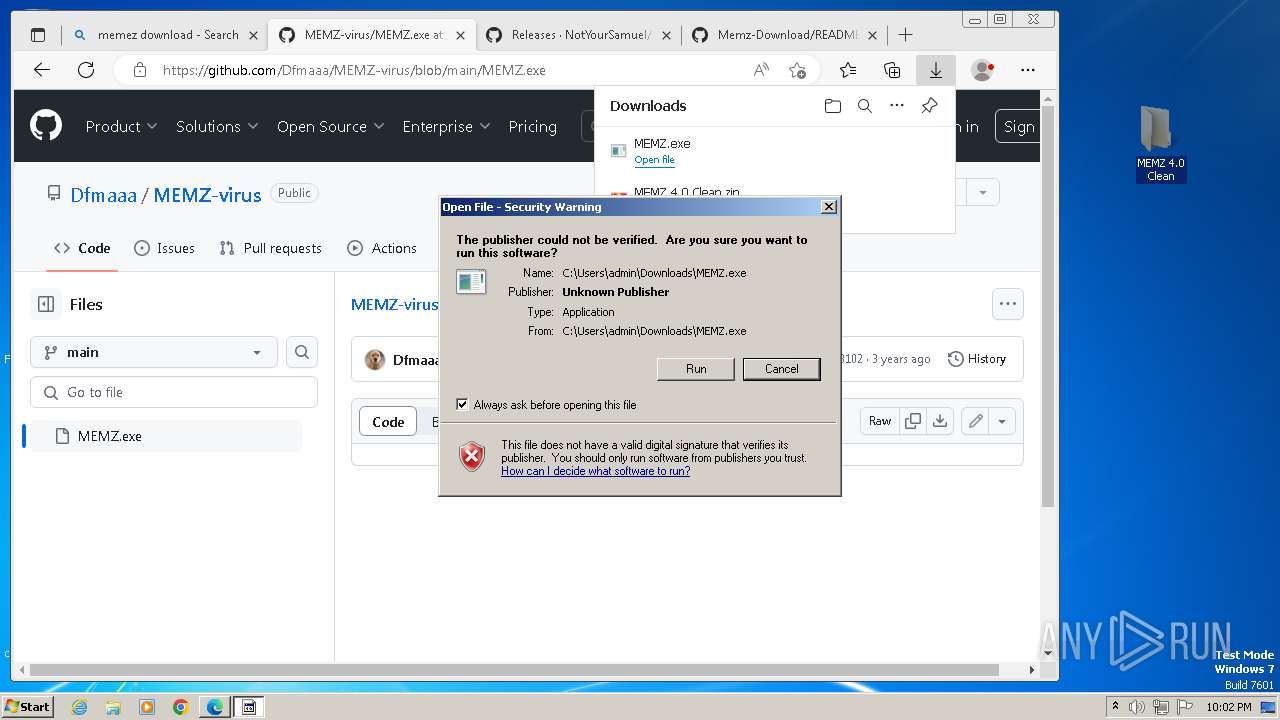Open the Favorites list icon
This screenshot has width=1280, height=720.
(x=848, y=70)
